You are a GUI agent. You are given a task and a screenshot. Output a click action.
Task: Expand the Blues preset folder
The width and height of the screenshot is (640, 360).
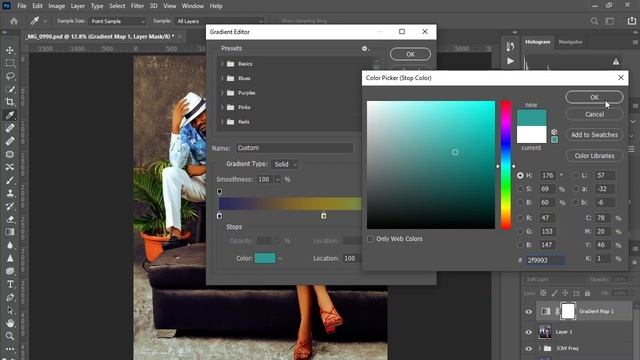pyautogui.click(x=222, y=78)
